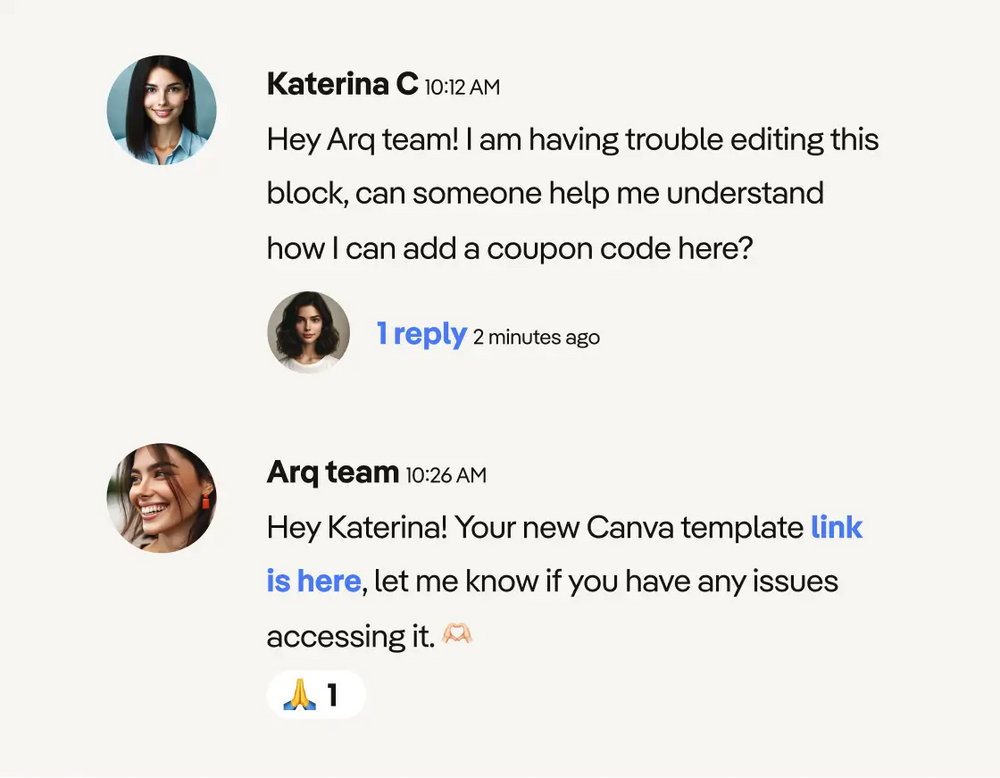Click Katerina C's profile avatar
The width and height of the screenshot is (1000, 778).
click(x=161, y=110)
